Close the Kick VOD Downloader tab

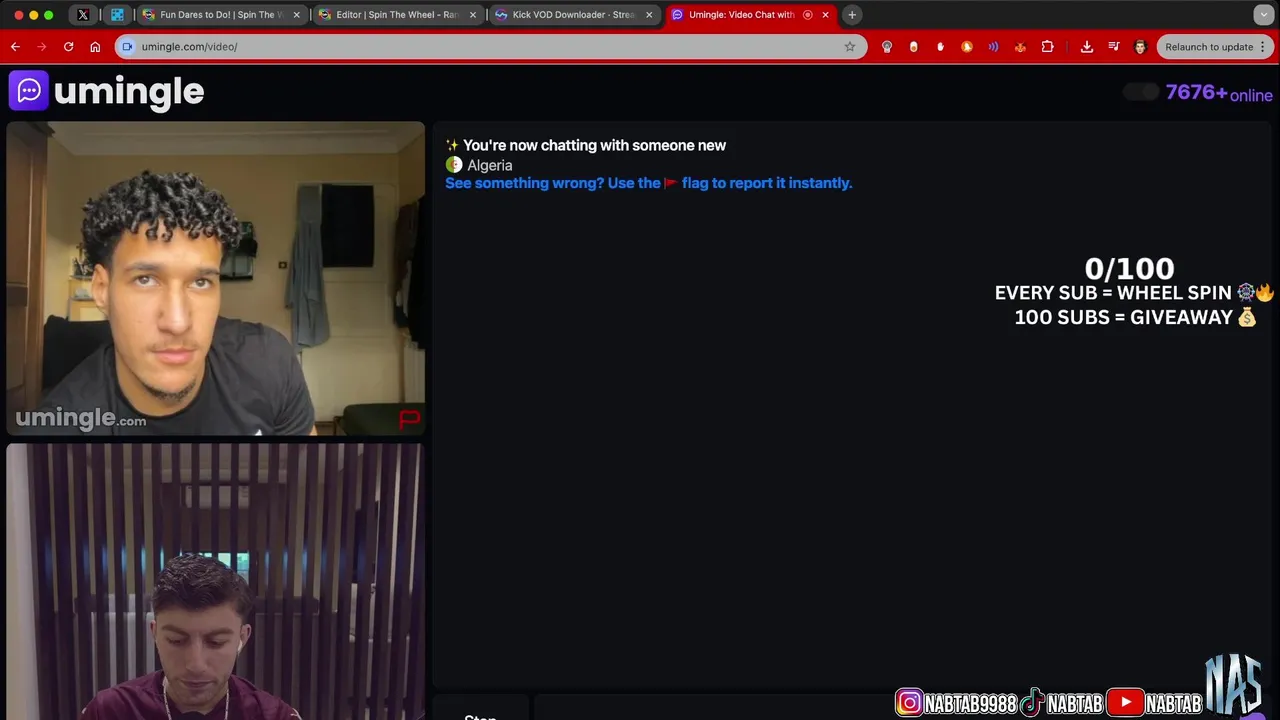[649, 15]
